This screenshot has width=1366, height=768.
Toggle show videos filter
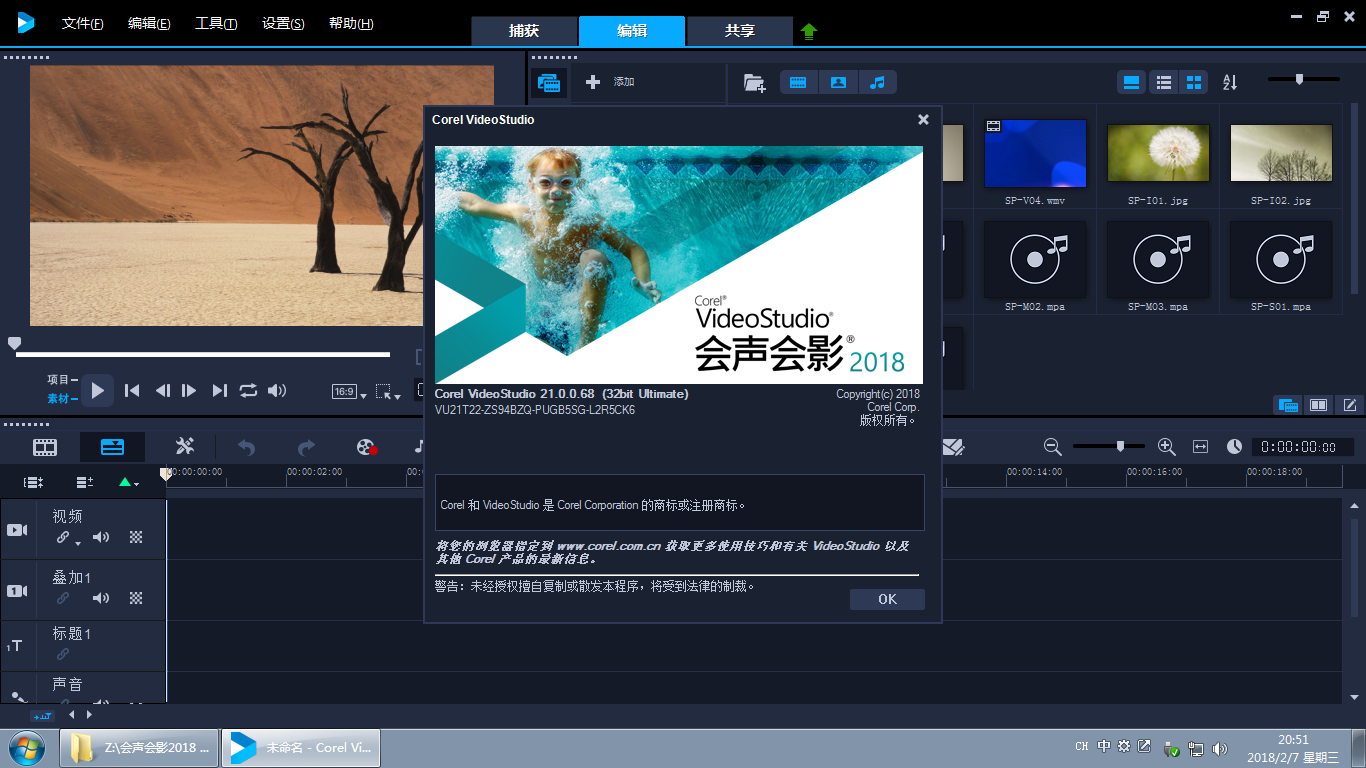click(798, 83)
